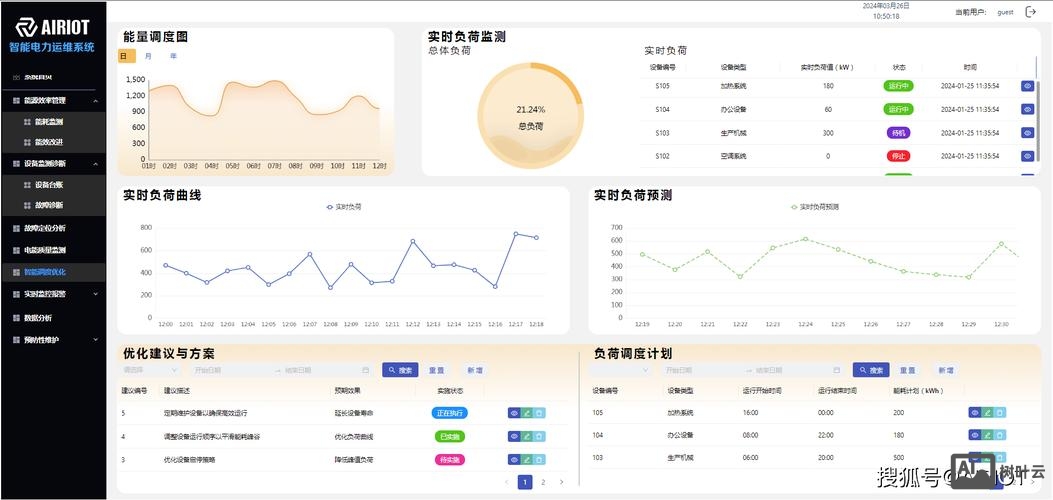Open calendar icon in 优化建议与方案 date range
1053x500 pixels.
point(365,370)
